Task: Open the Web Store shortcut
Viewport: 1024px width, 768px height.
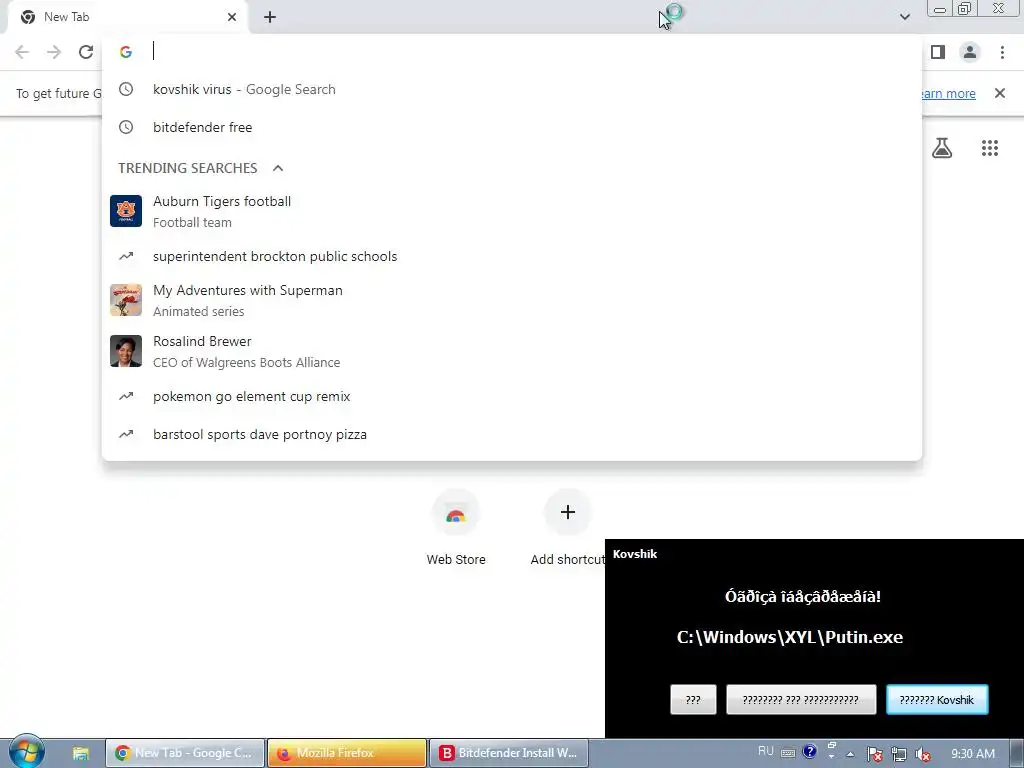Action: pos(456,528)
